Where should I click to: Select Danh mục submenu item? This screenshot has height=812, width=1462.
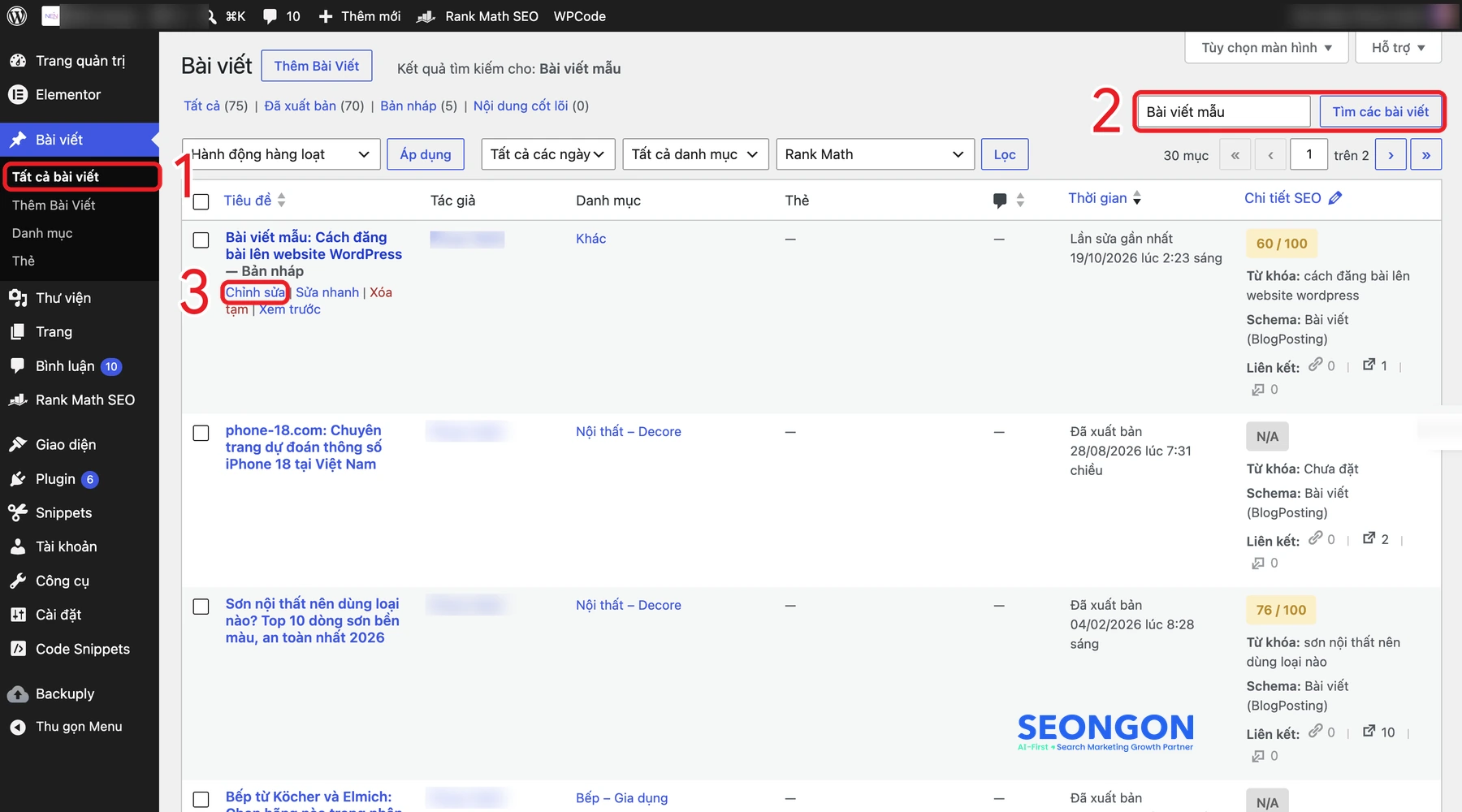[x=42, y=233]
